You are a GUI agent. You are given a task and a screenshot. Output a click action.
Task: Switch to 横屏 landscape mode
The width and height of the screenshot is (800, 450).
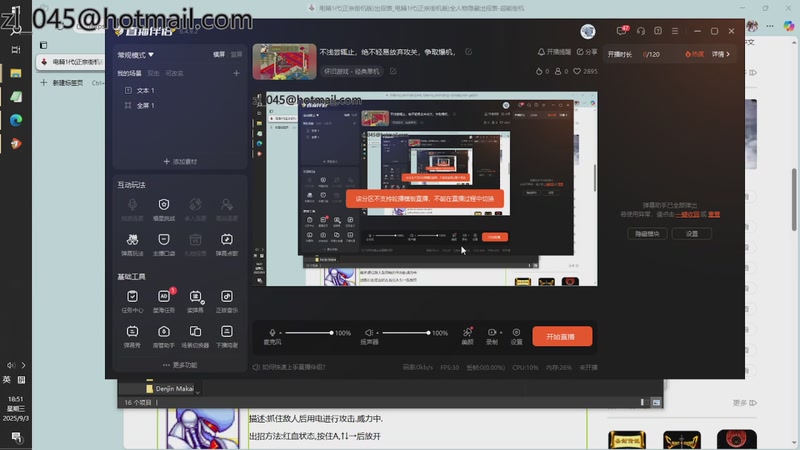[219, 55]
